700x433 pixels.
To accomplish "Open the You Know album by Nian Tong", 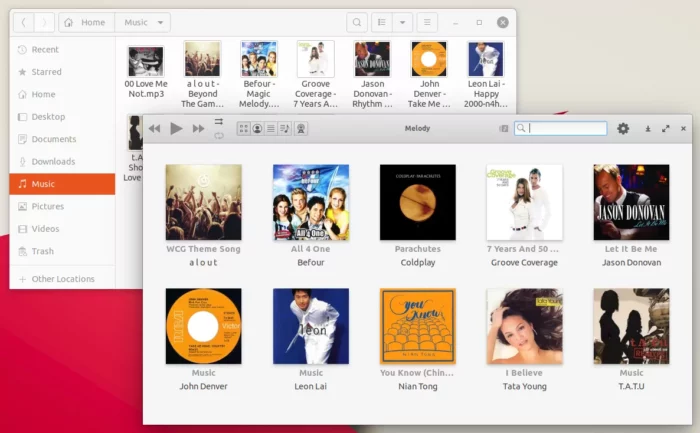I will [418, 326].
